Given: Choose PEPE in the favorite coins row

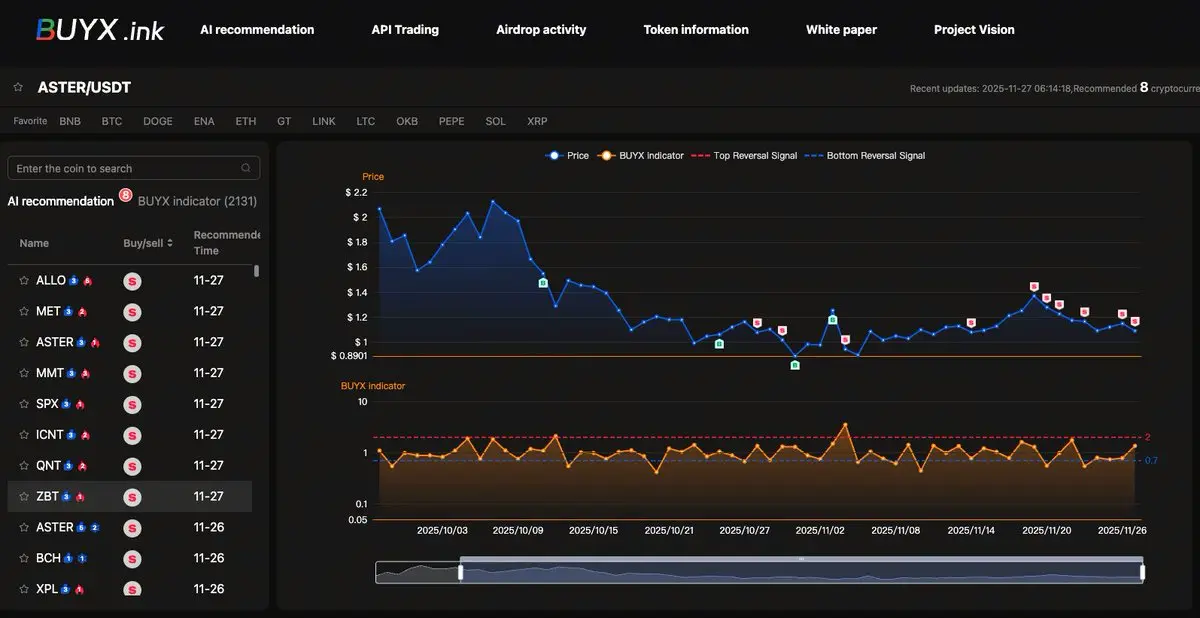Looking at the screenshot, I should (x=451, y=121).
